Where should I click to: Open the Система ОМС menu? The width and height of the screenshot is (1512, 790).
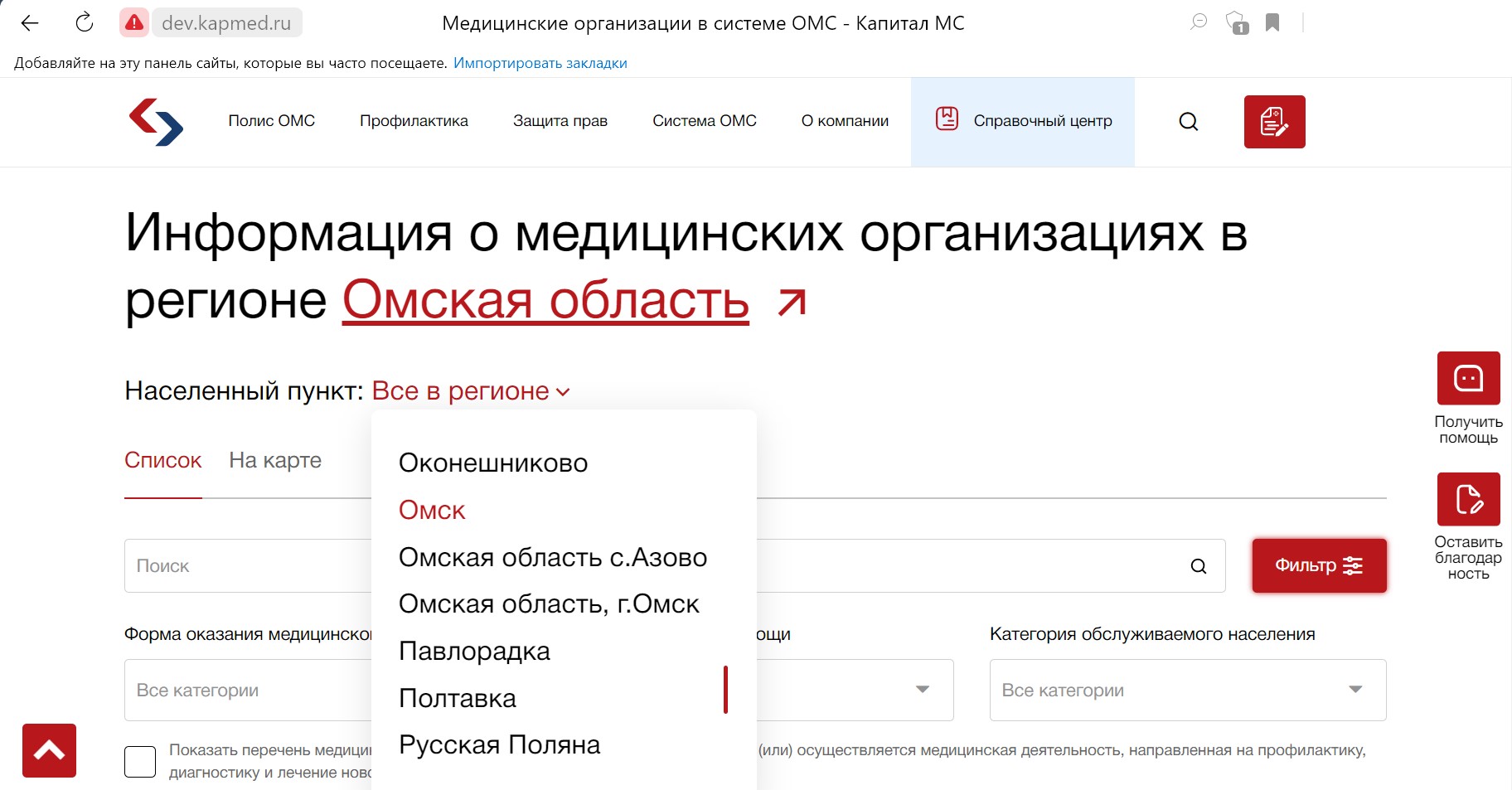(705, 121)
